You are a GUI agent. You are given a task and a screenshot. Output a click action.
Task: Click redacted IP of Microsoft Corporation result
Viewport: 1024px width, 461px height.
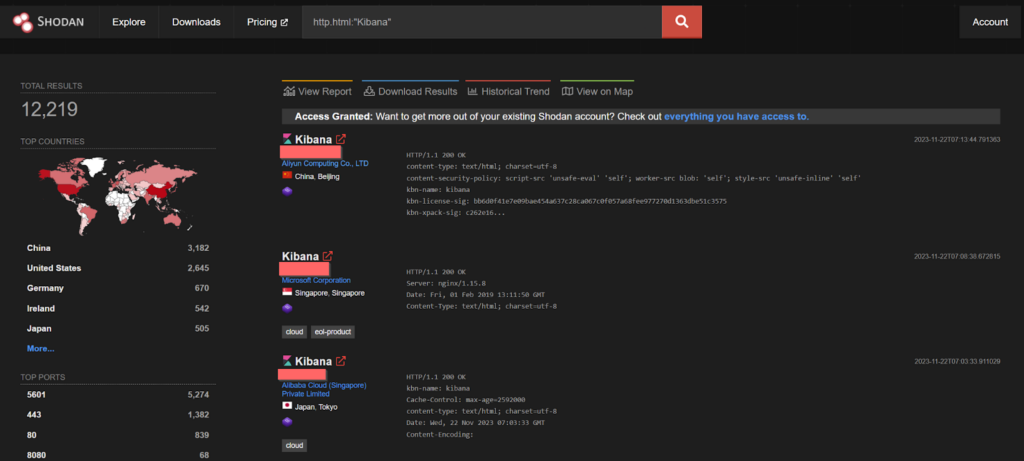coord(304,268)
